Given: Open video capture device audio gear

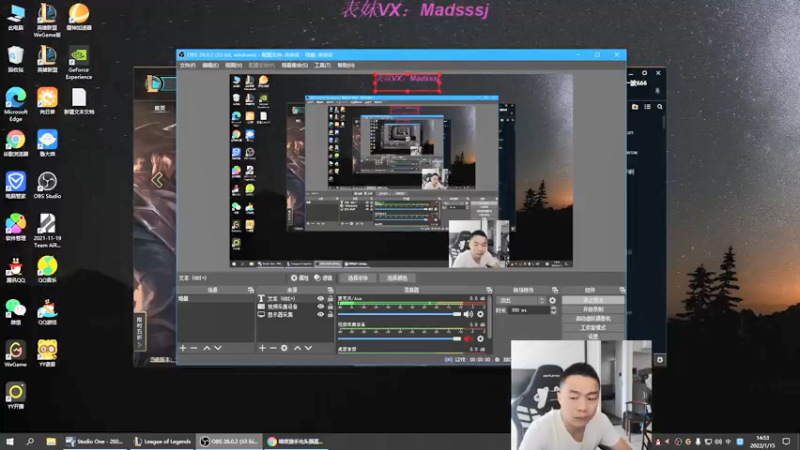Looking at the screenshot, I should 480,338.
